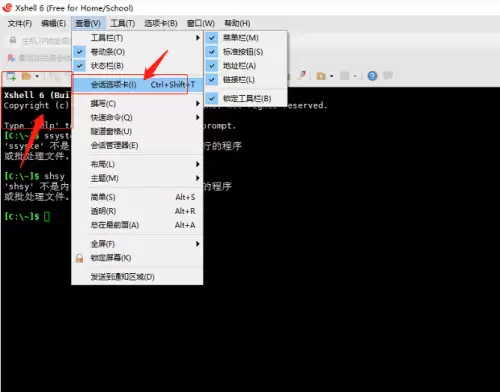Click the highlighter pen toolbar icon
Image resolution: width=500 pixels, height=392 pixels.
[x=302, y=75]
